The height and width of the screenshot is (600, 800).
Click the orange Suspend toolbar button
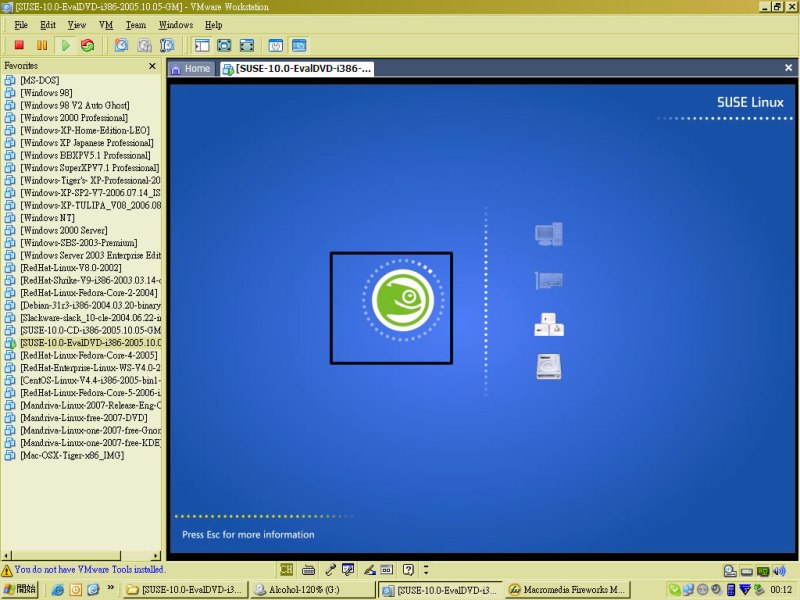(42, 45)
